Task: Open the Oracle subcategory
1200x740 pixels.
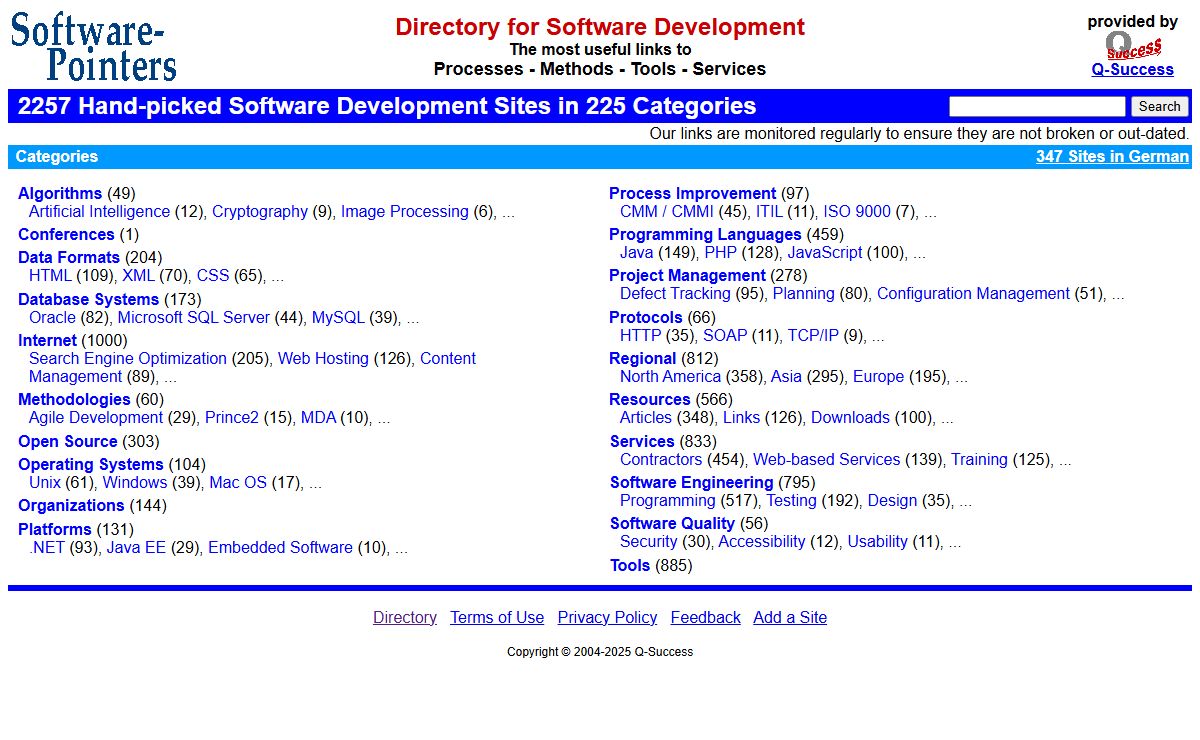Action: [x=52, y=318]
